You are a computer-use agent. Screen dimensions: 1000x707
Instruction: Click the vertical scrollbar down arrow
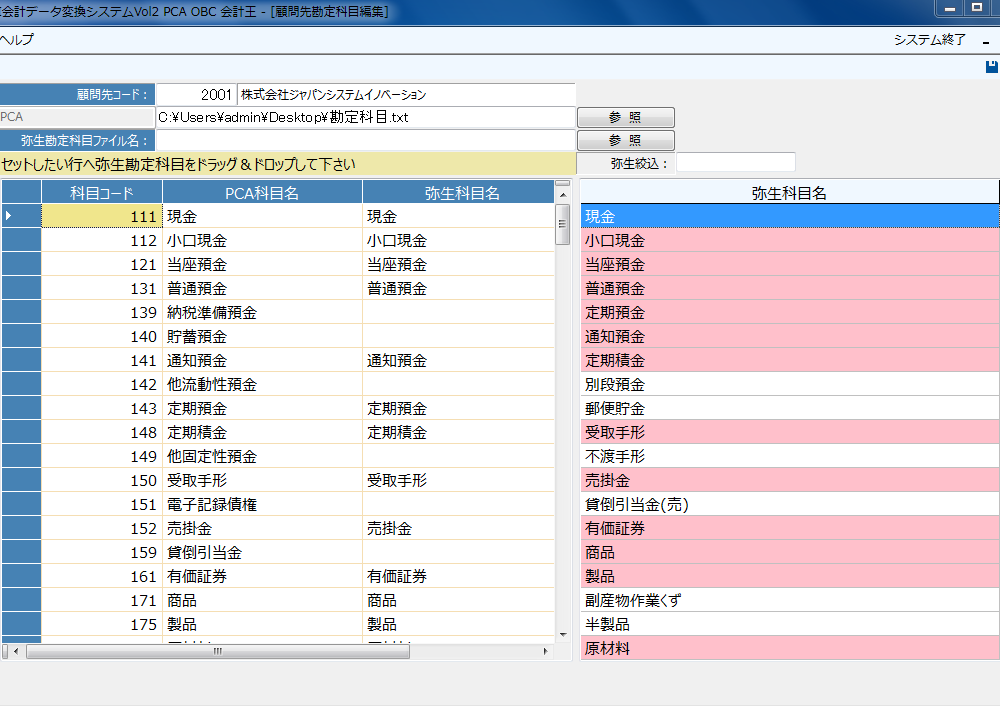coord(562,634)
